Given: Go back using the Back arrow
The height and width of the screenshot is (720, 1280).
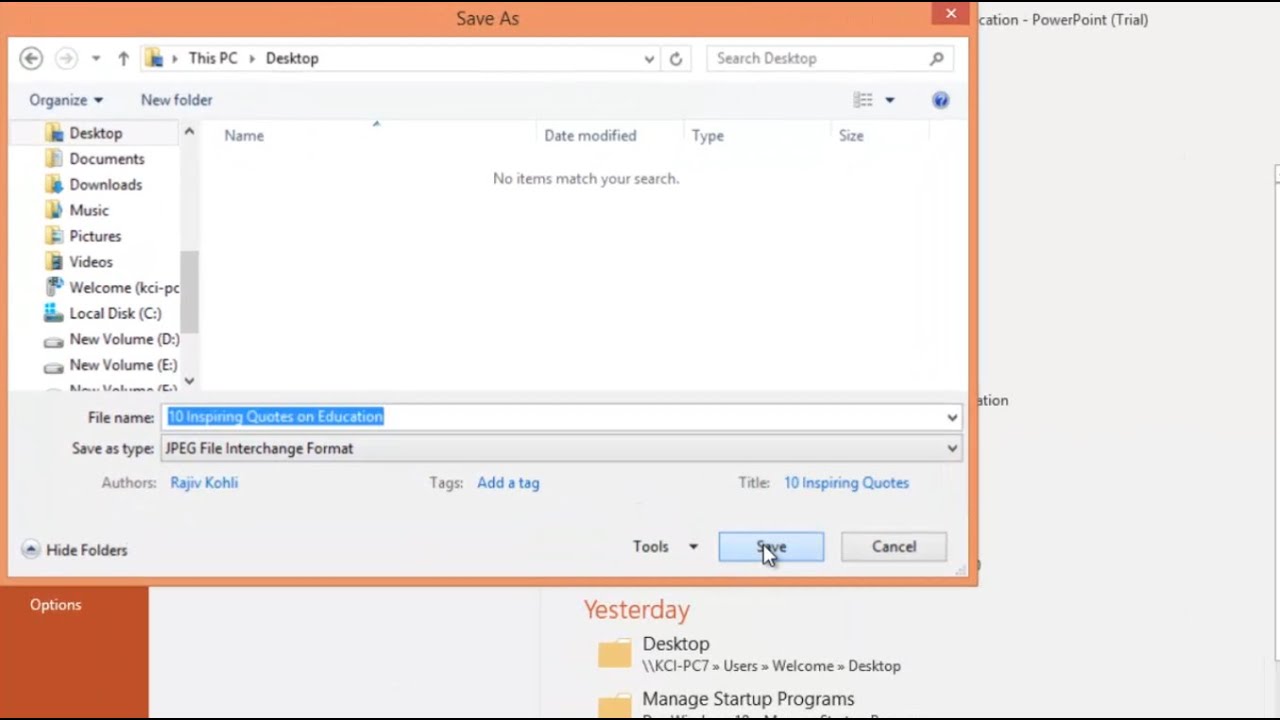Looking at the screenshot, I should [31, 59].
